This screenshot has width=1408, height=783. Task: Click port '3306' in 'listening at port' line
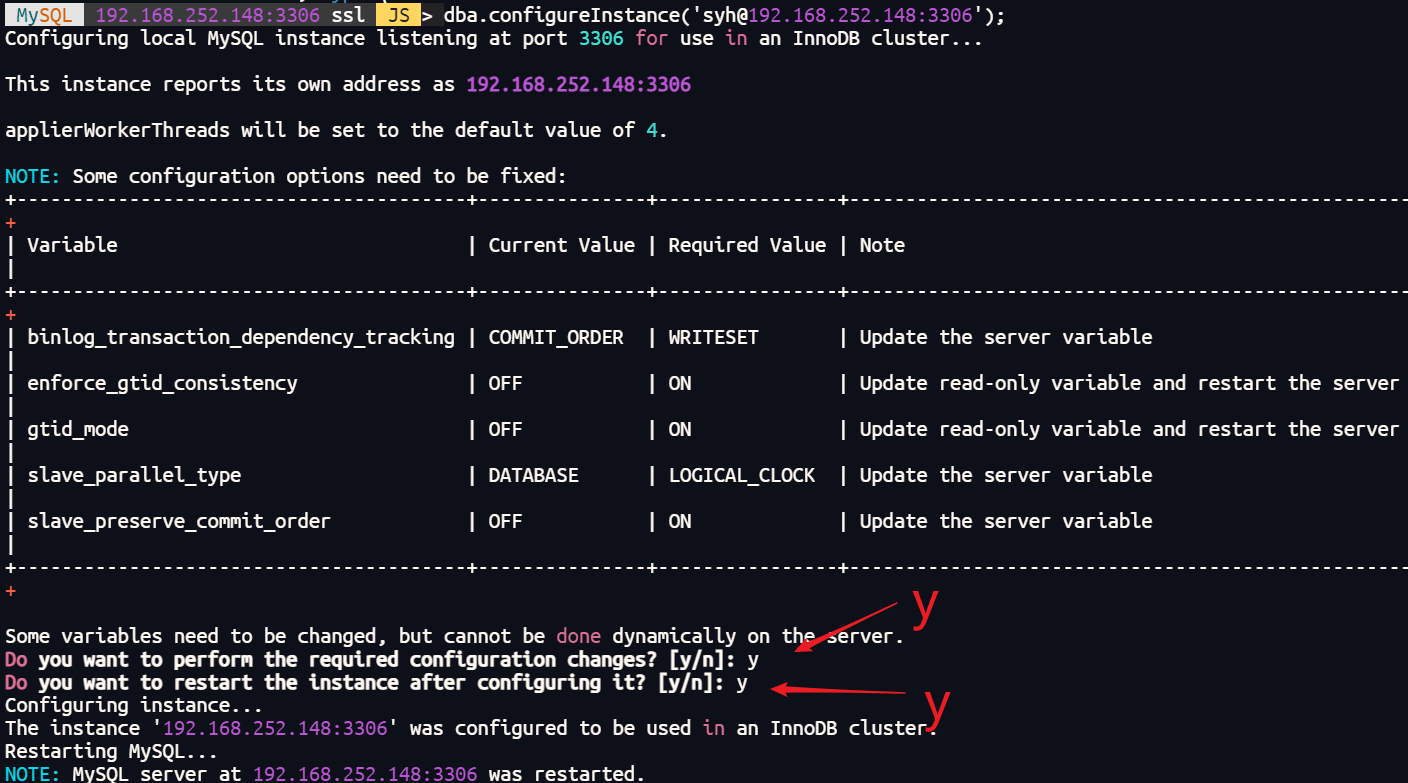coord(601,39)
